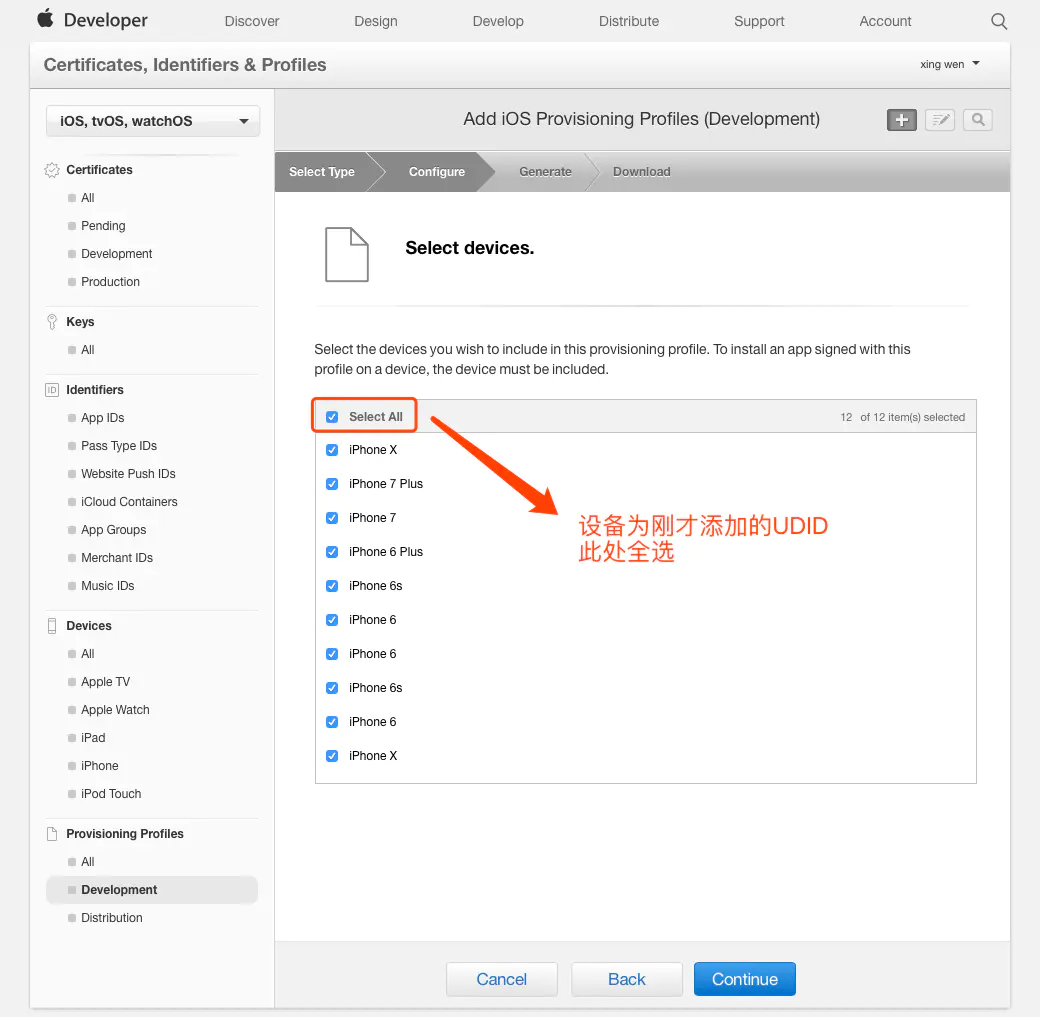The height and width of the screenshot is (1017, 1040).
Task: Open iPad devices in the sidebar
Action: click(93, 738)
